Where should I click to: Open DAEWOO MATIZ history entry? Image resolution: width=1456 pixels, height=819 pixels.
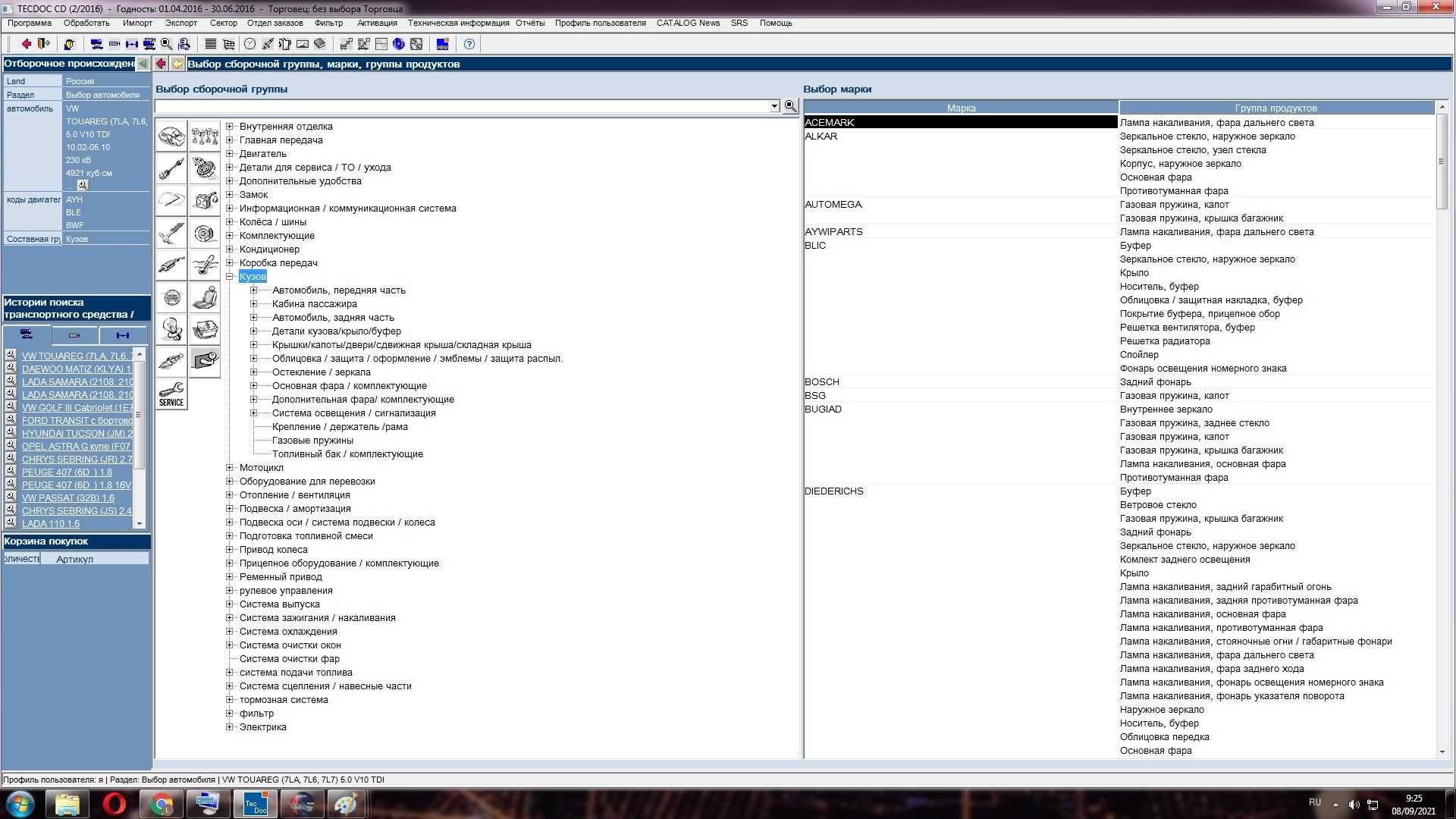(77, 369)
